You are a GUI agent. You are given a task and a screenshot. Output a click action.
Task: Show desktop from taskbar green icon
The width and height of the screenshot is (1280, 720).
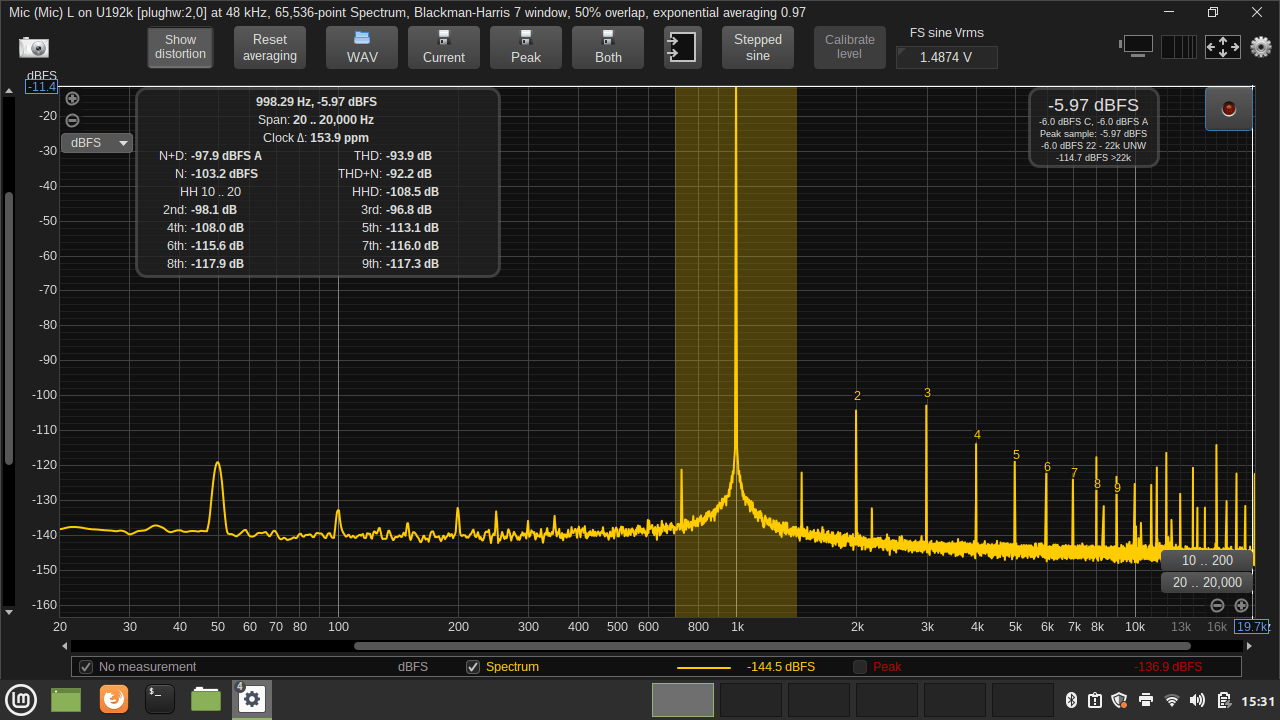66,699
